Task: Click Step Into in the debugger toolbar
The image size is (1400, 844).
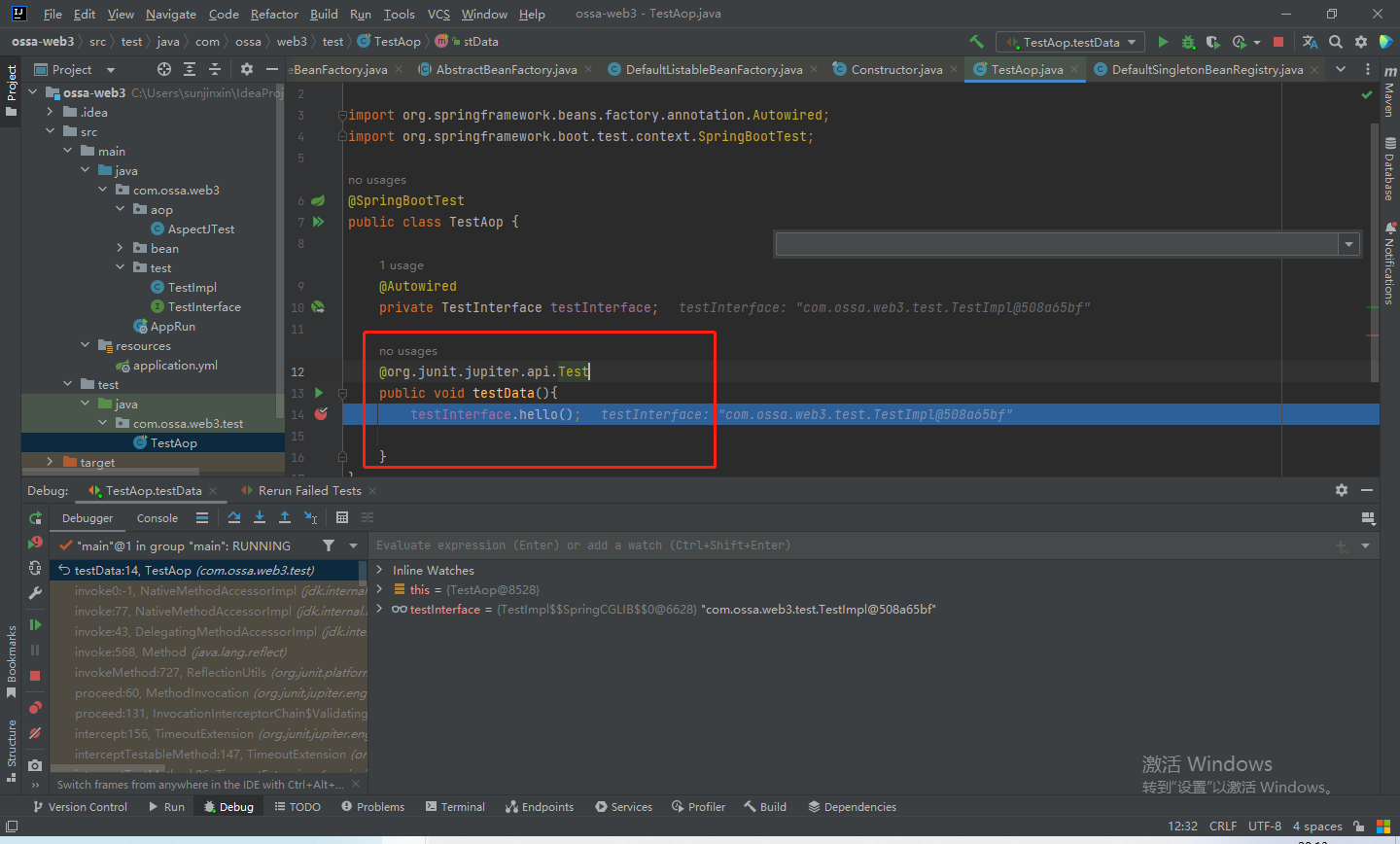Action: coord(260,517)
